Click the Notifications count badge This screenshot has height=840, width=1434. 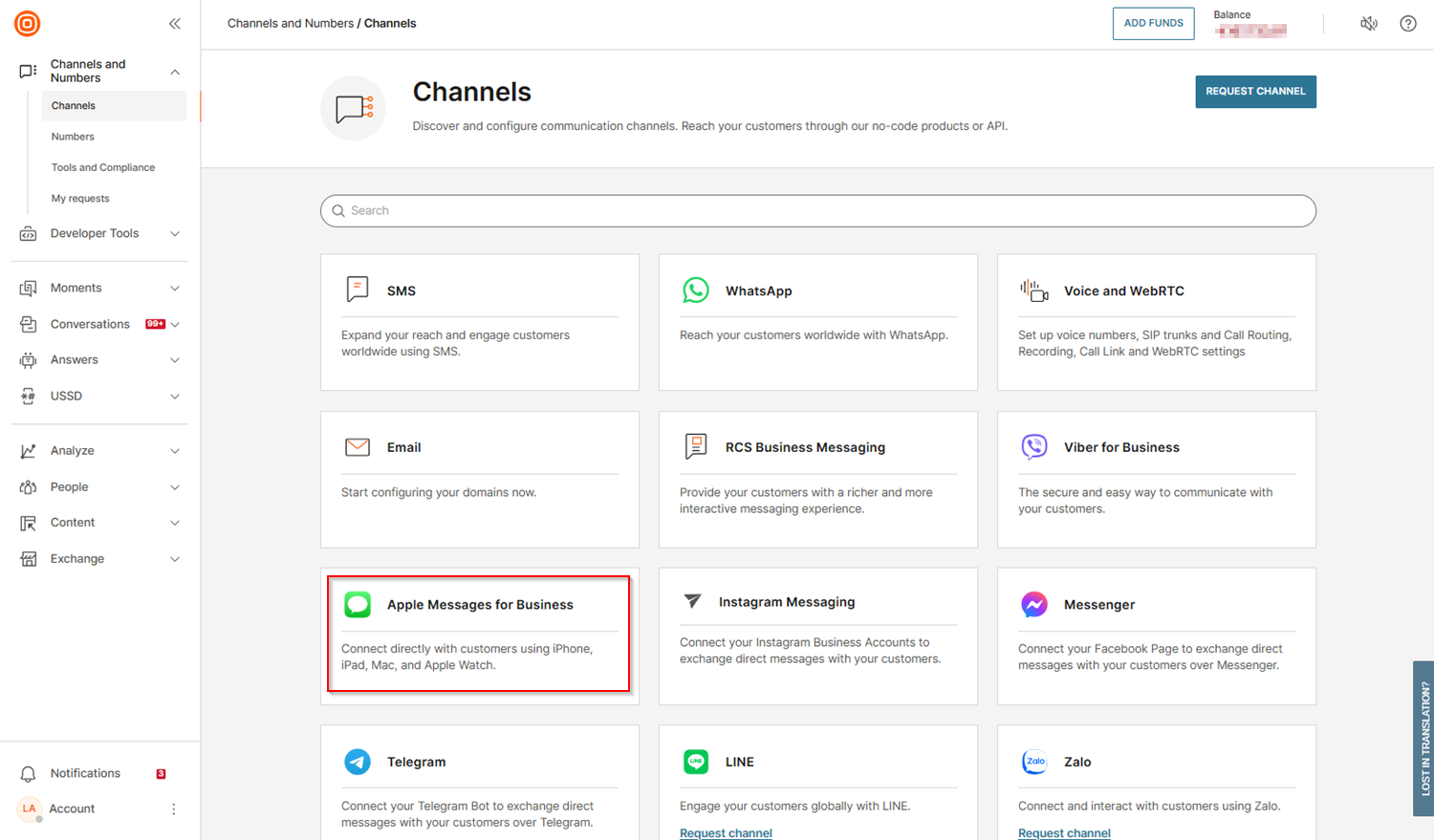tap(161, 774)
